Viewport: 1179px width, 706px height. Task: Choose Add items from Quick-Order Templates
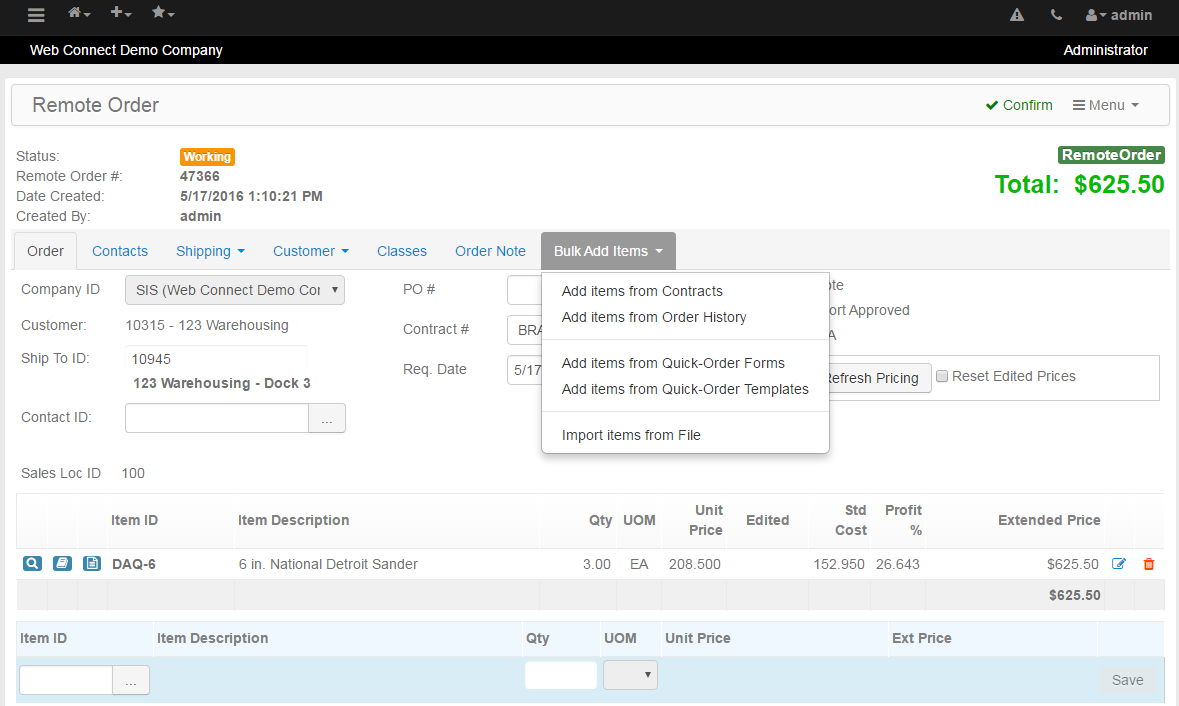[x=685, y=389]
